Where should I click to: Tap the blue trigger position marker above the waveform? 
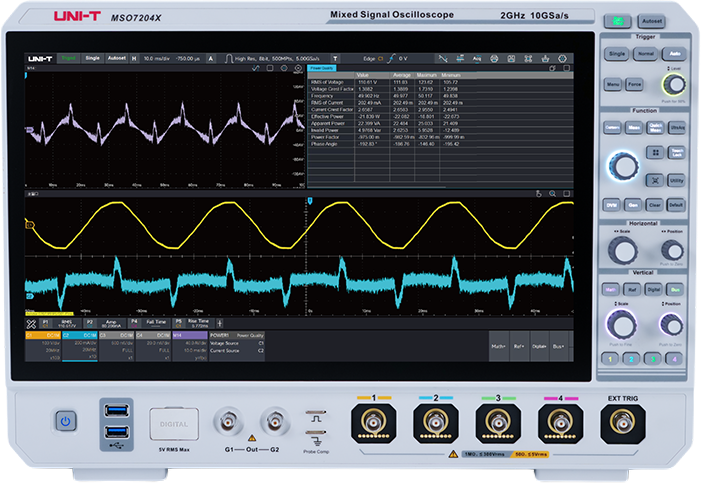310,201
